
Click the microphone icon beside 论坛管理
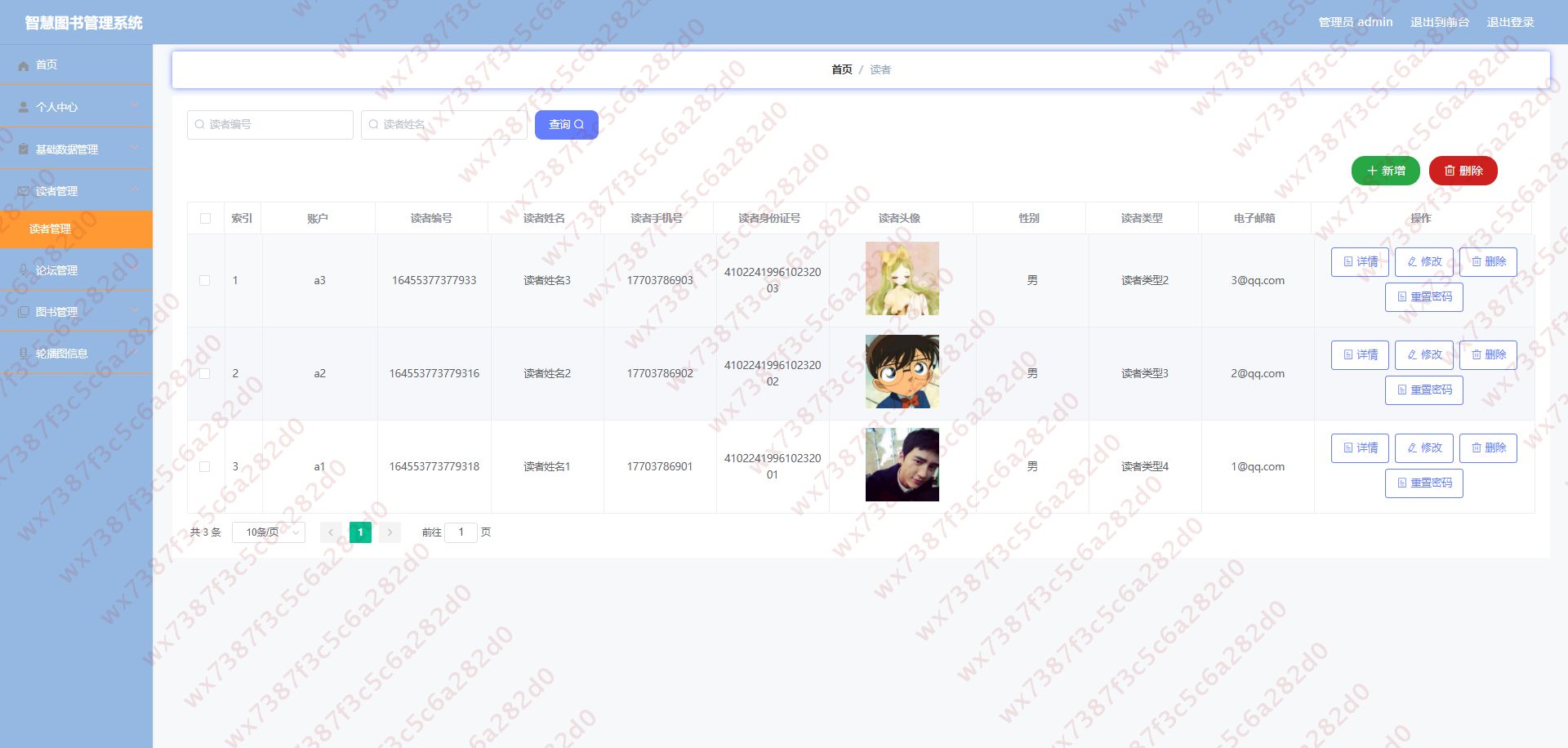click(x=24, y=270)
